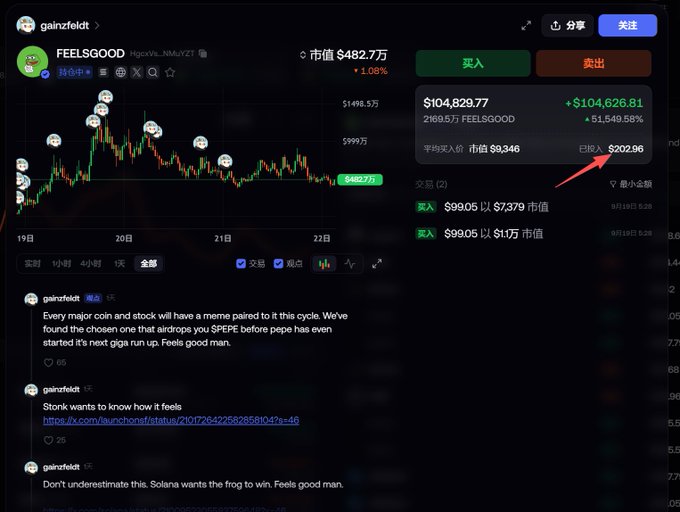This screenshot has height=512, width=680.
Task: Click the $104,829.77 position value
Action: click(456, 103)
